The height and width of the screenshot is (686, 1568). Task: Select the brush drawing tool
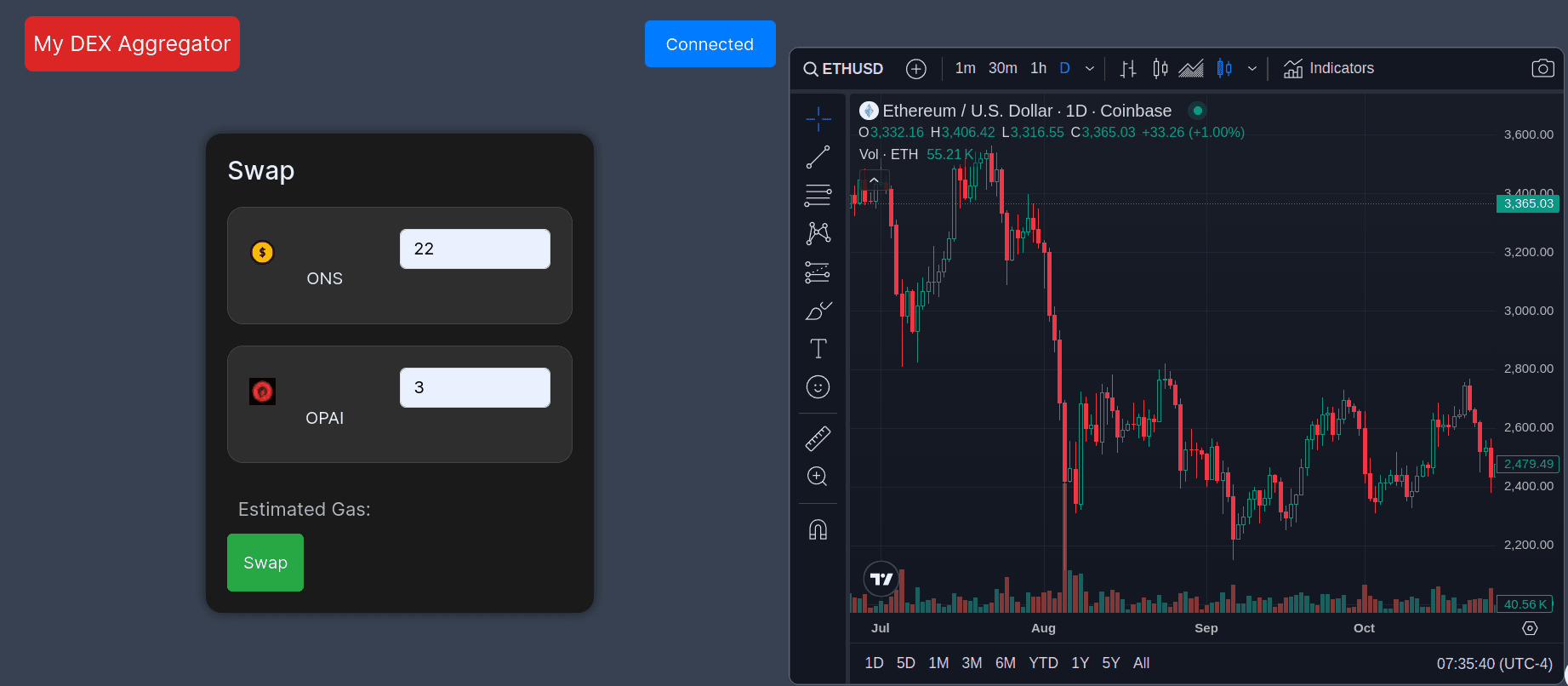pyautogui.click(x=818, y=311)
